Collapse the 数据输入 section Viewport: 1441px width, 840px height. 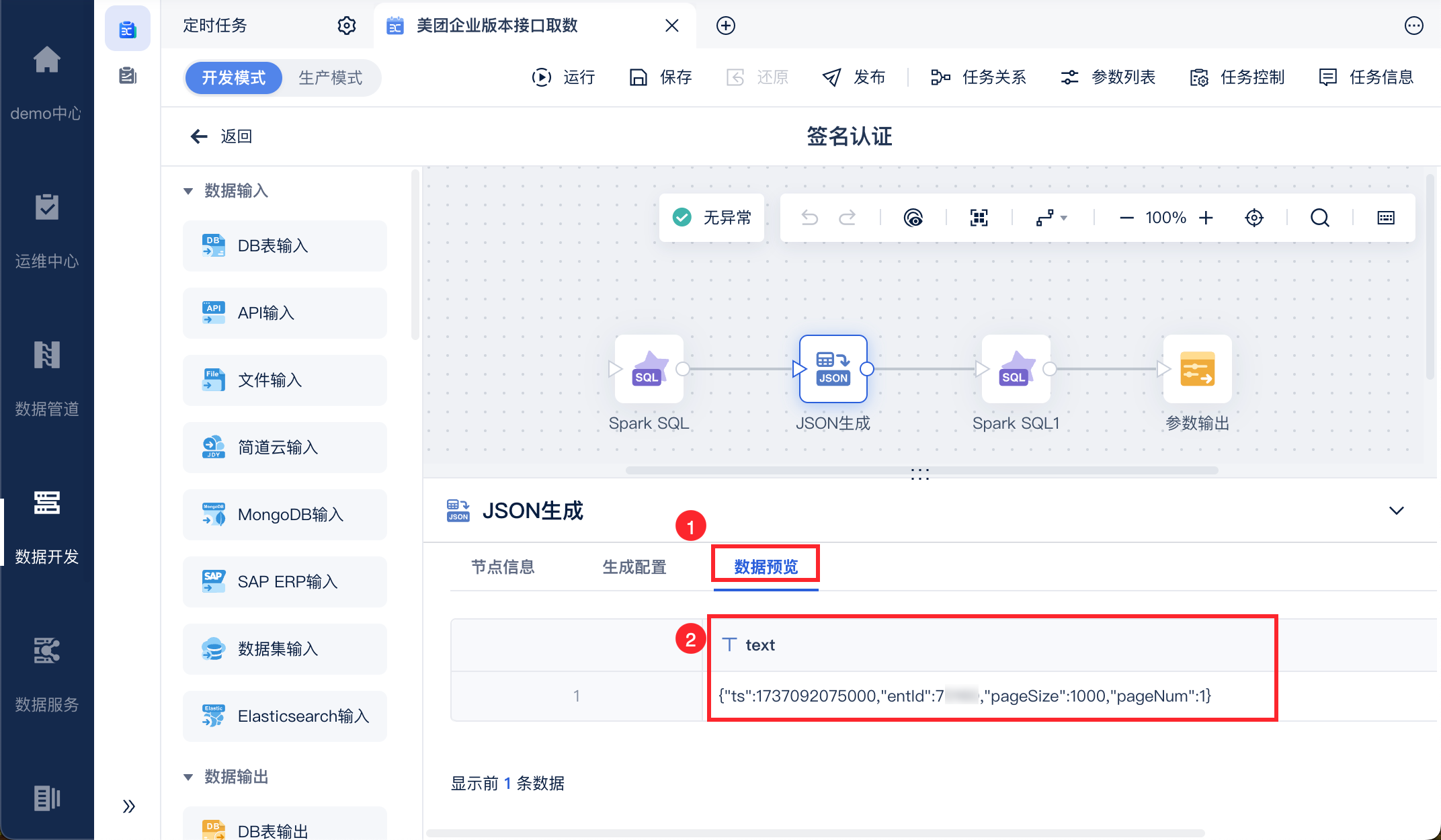[x=188, y=192]
